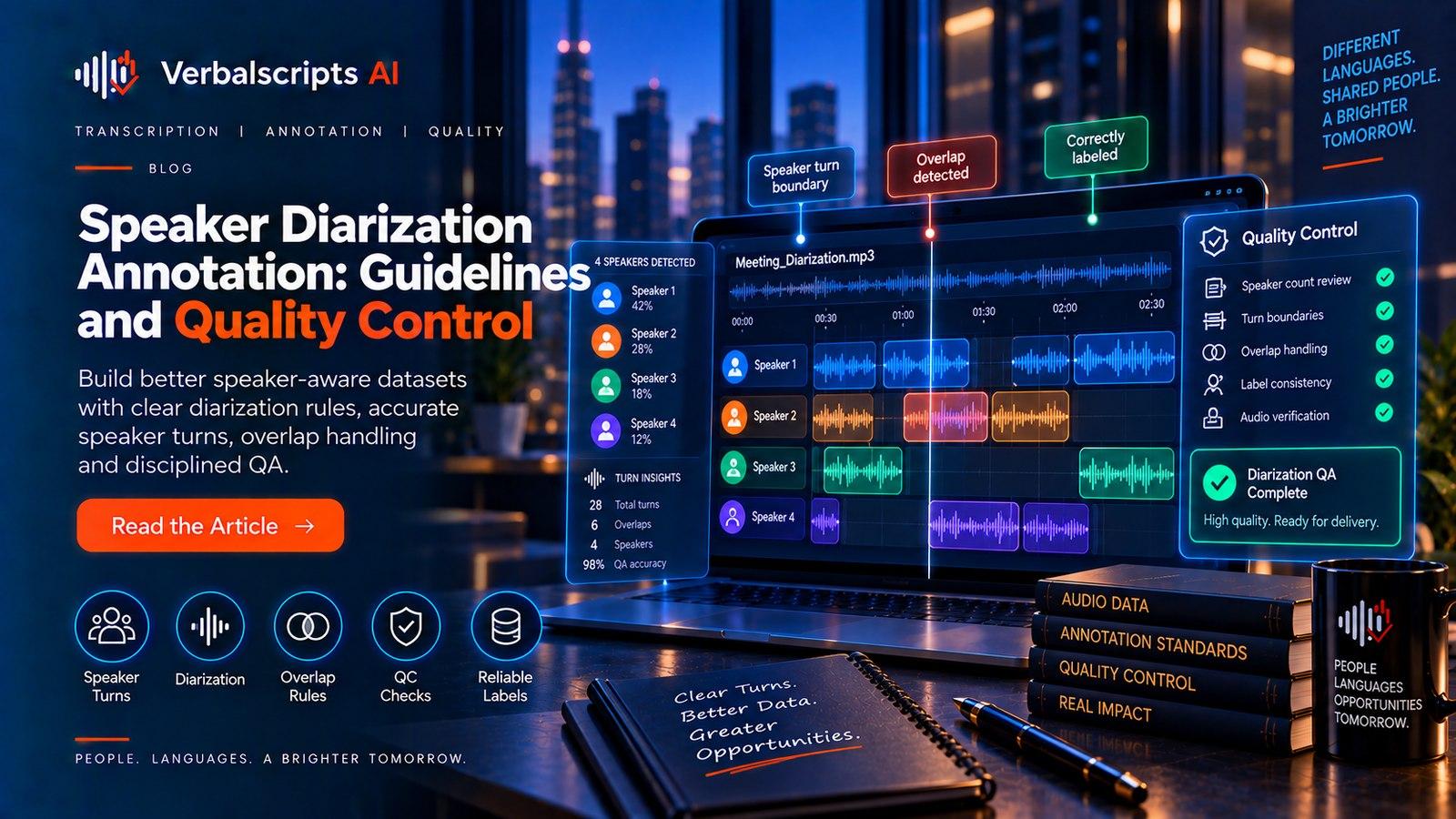Click the Overlap handling circles icon

click(1214, 352)
